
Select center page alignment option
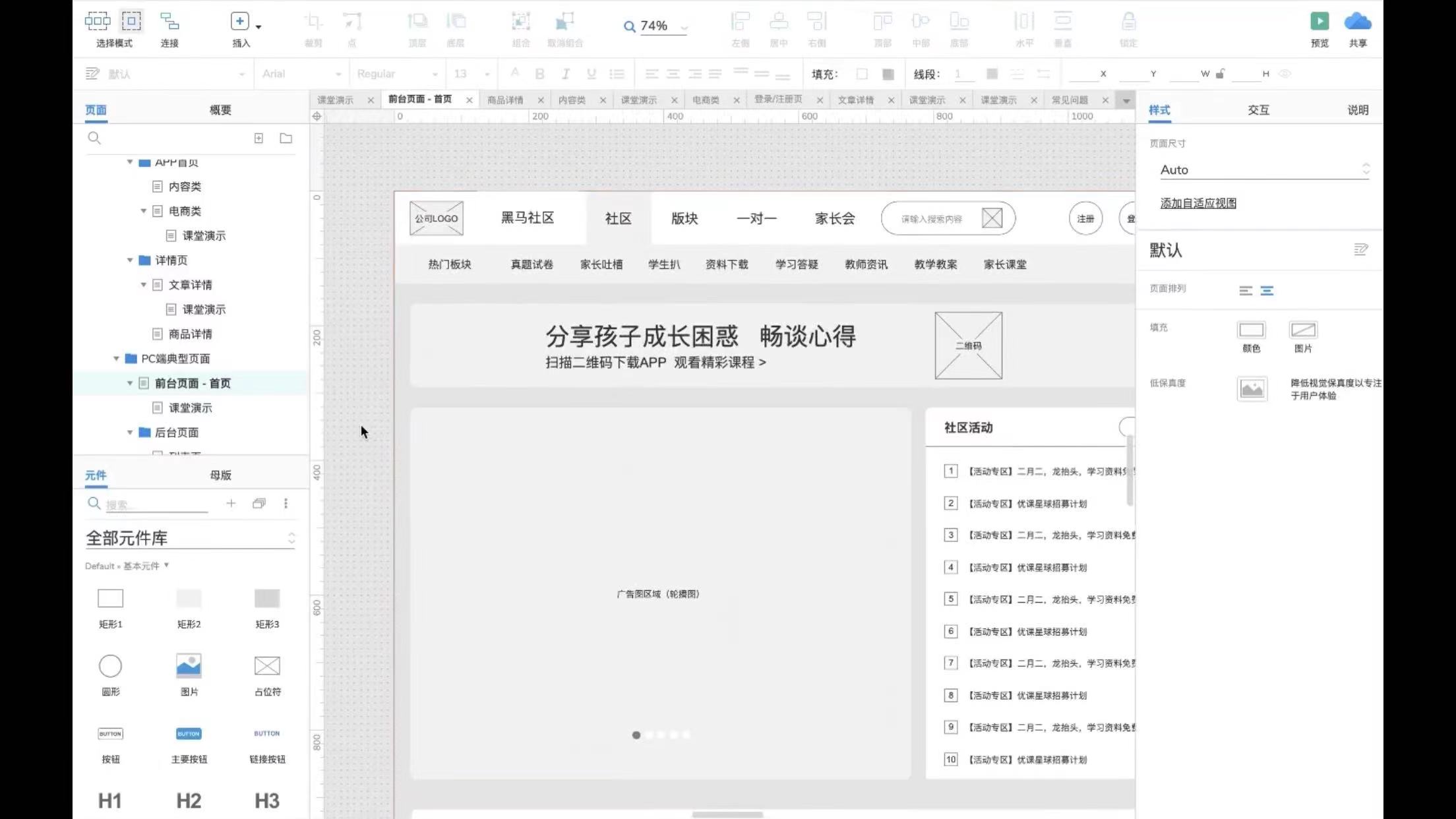(1267, 291)
